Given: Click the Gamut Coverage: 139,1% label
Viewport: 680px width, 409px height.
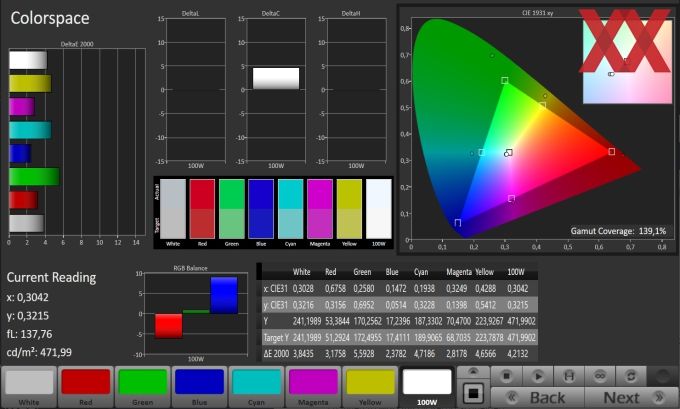Looking at the screenshot, I should (618, 231).
